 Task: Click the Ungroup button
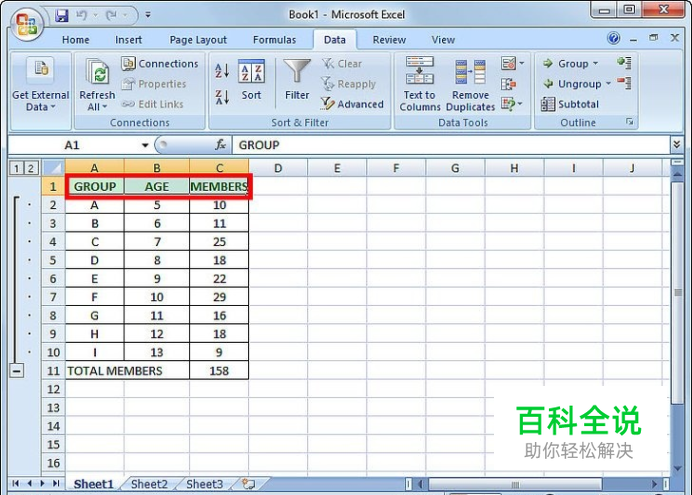click(572, 84)
